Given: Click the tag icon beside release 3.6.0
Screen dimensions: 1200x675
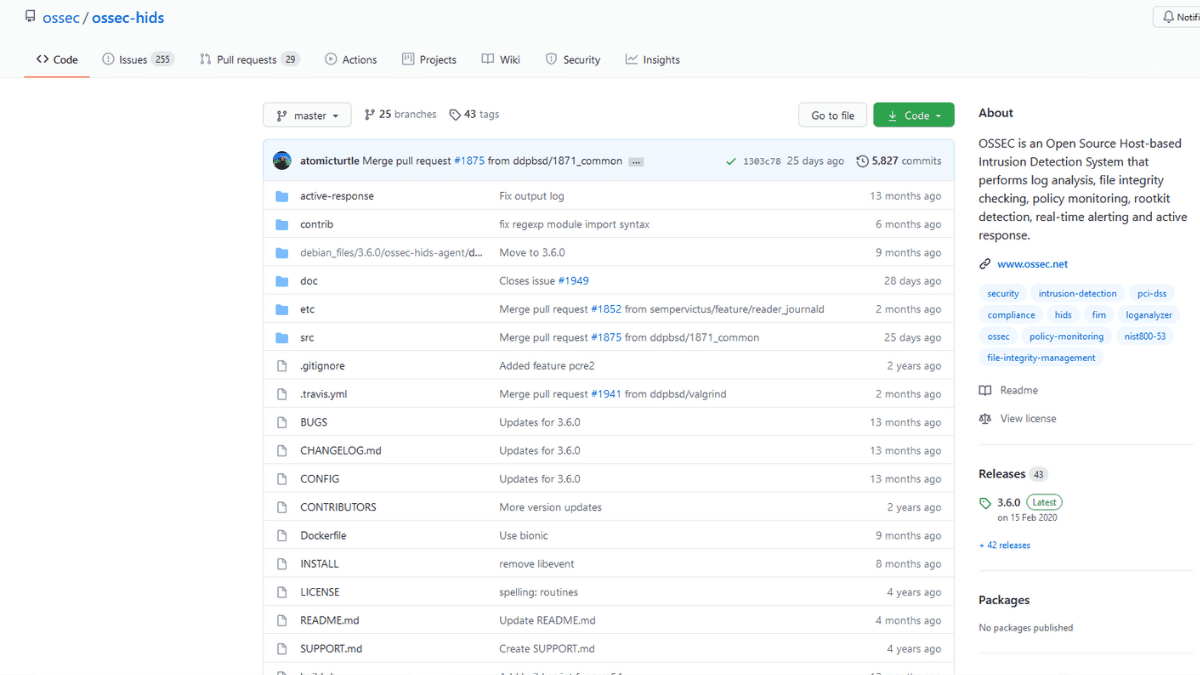Looking at the screenshot, I should coord(985,503).
